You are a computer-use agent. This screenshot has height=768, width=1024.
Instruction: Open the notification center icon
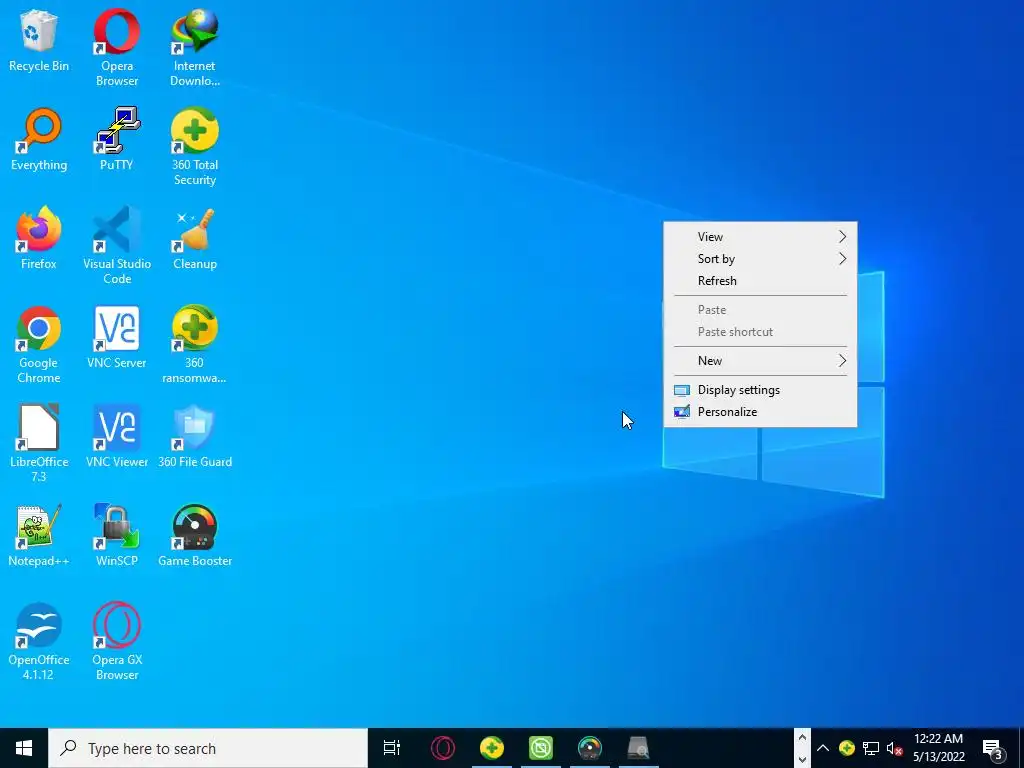pyautogui.click(x=993, y=748)
